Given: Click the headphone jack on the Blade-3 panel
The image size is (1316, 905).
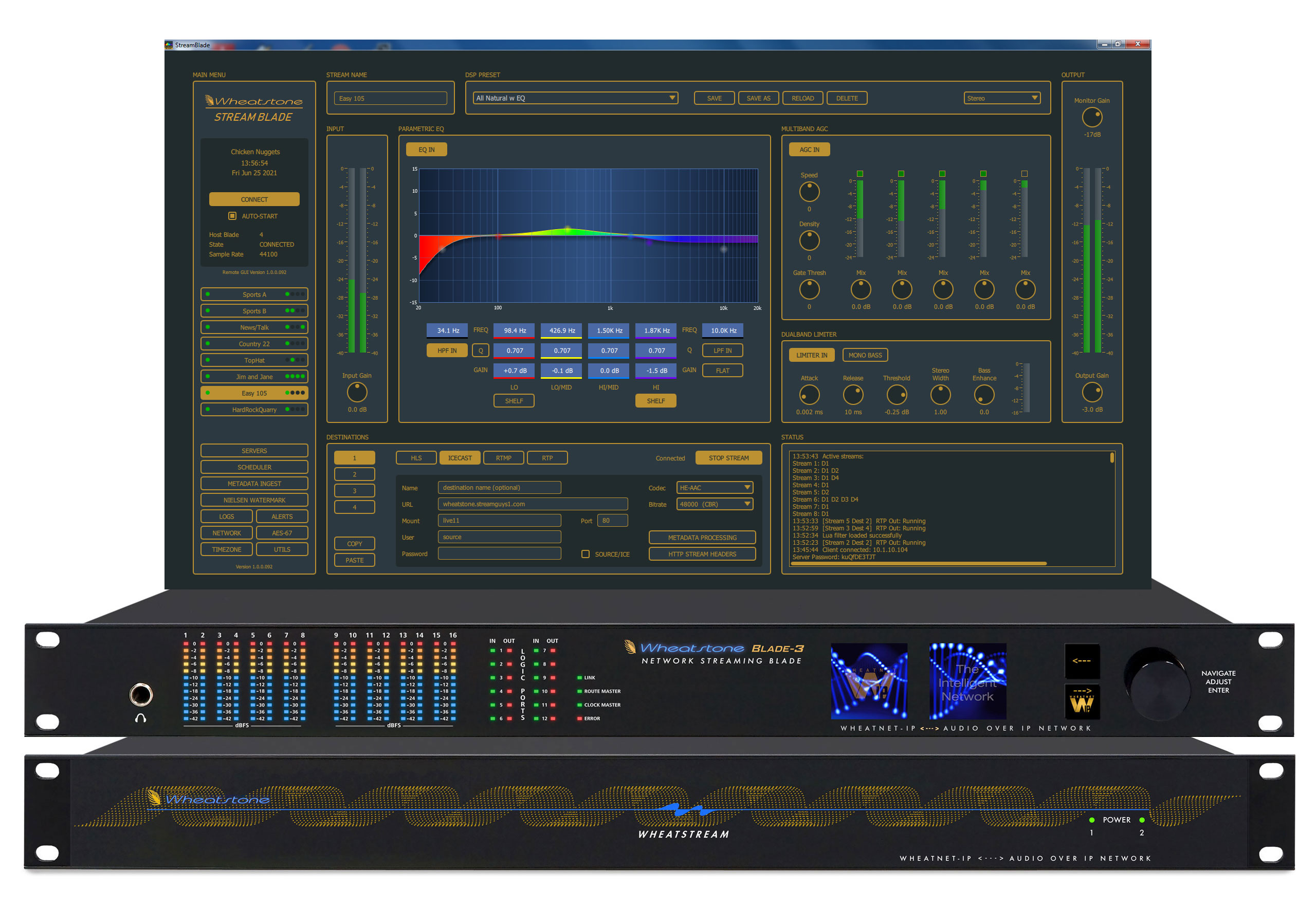Looking at the screenshot, I should click(141, 695).
